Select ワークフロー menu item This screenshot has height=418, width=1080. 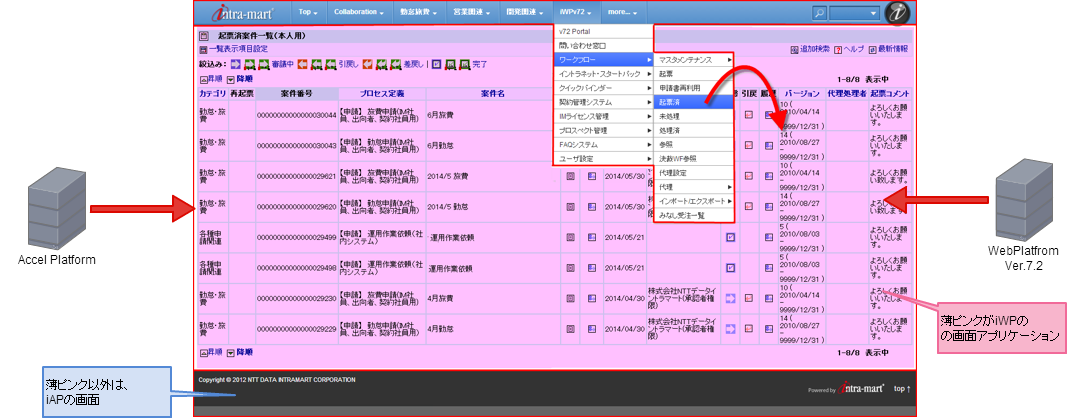click(x=603, y=61)
